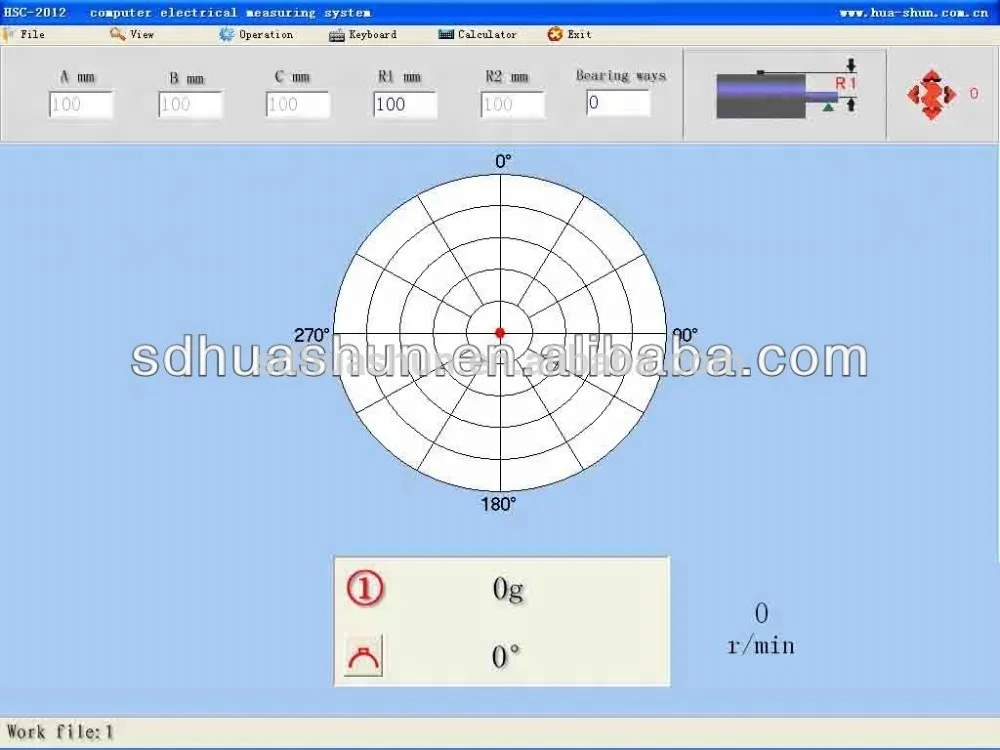The image size is (1000, 750).
Task: Click the 270° label on polar chart
Action: (x=312, y=335)
